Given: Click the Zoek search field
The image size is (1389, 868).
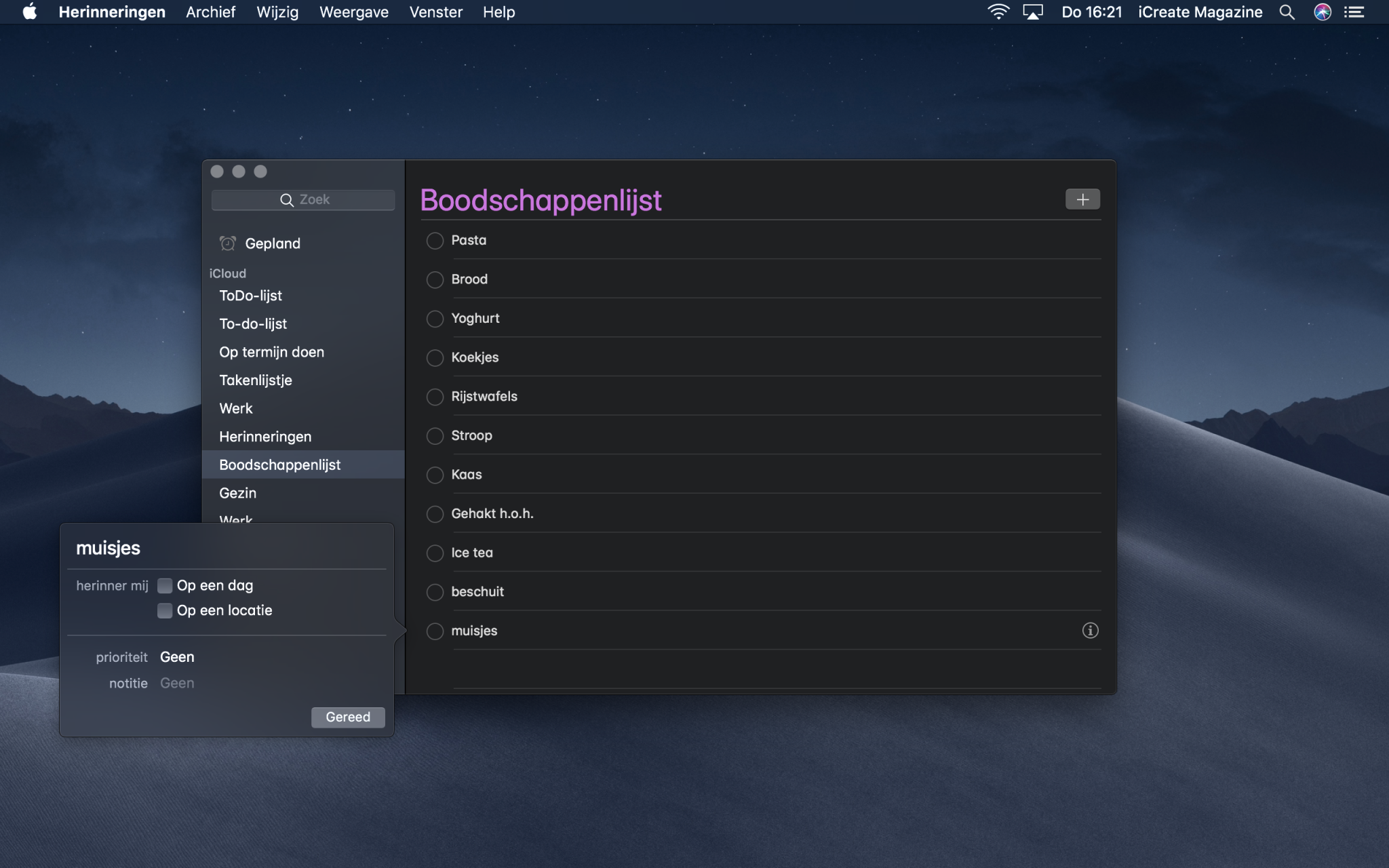Looking at the screenshot, I should point(303,200).
